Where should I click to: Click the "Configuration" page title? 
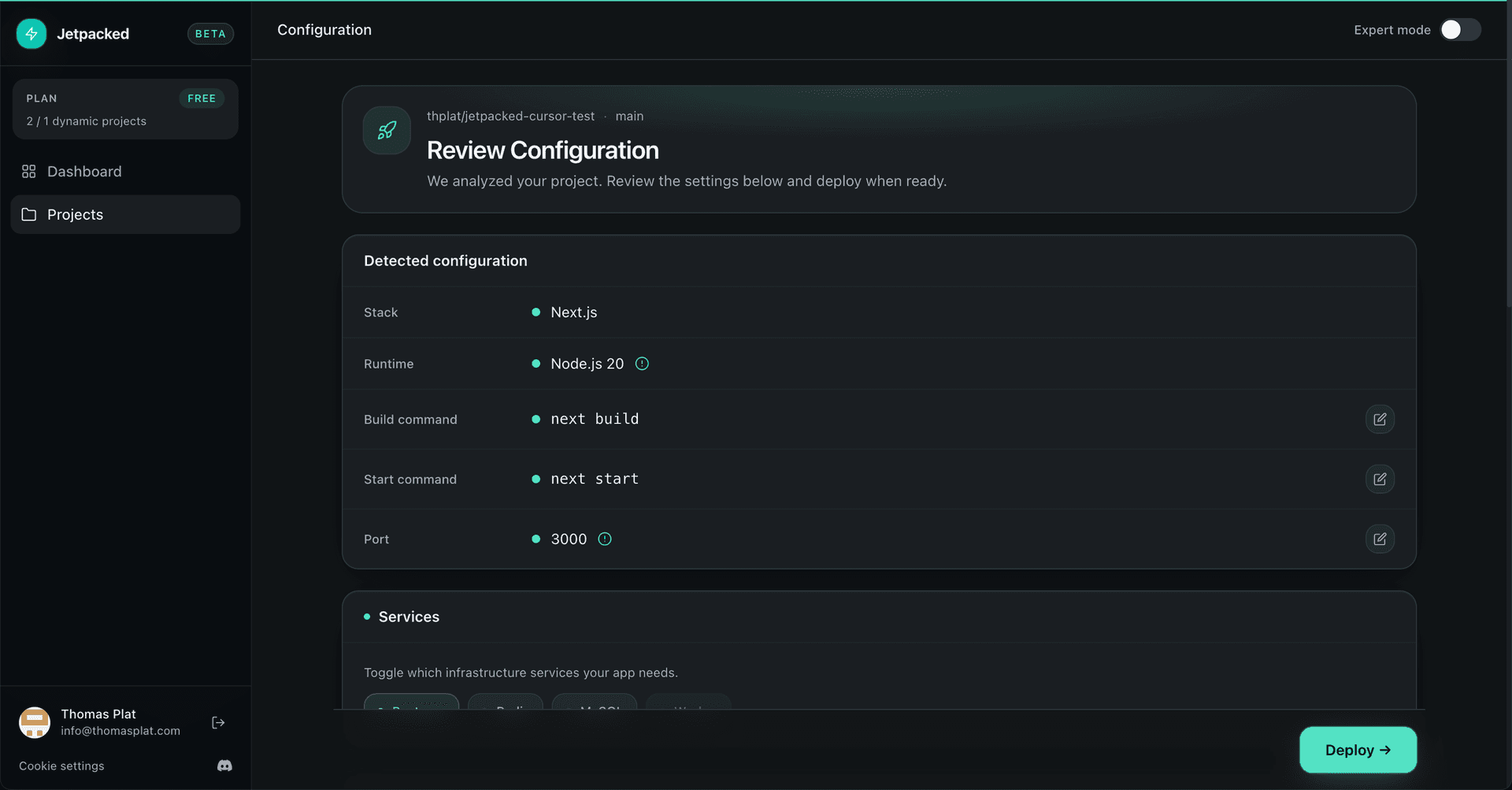[324, 30]
